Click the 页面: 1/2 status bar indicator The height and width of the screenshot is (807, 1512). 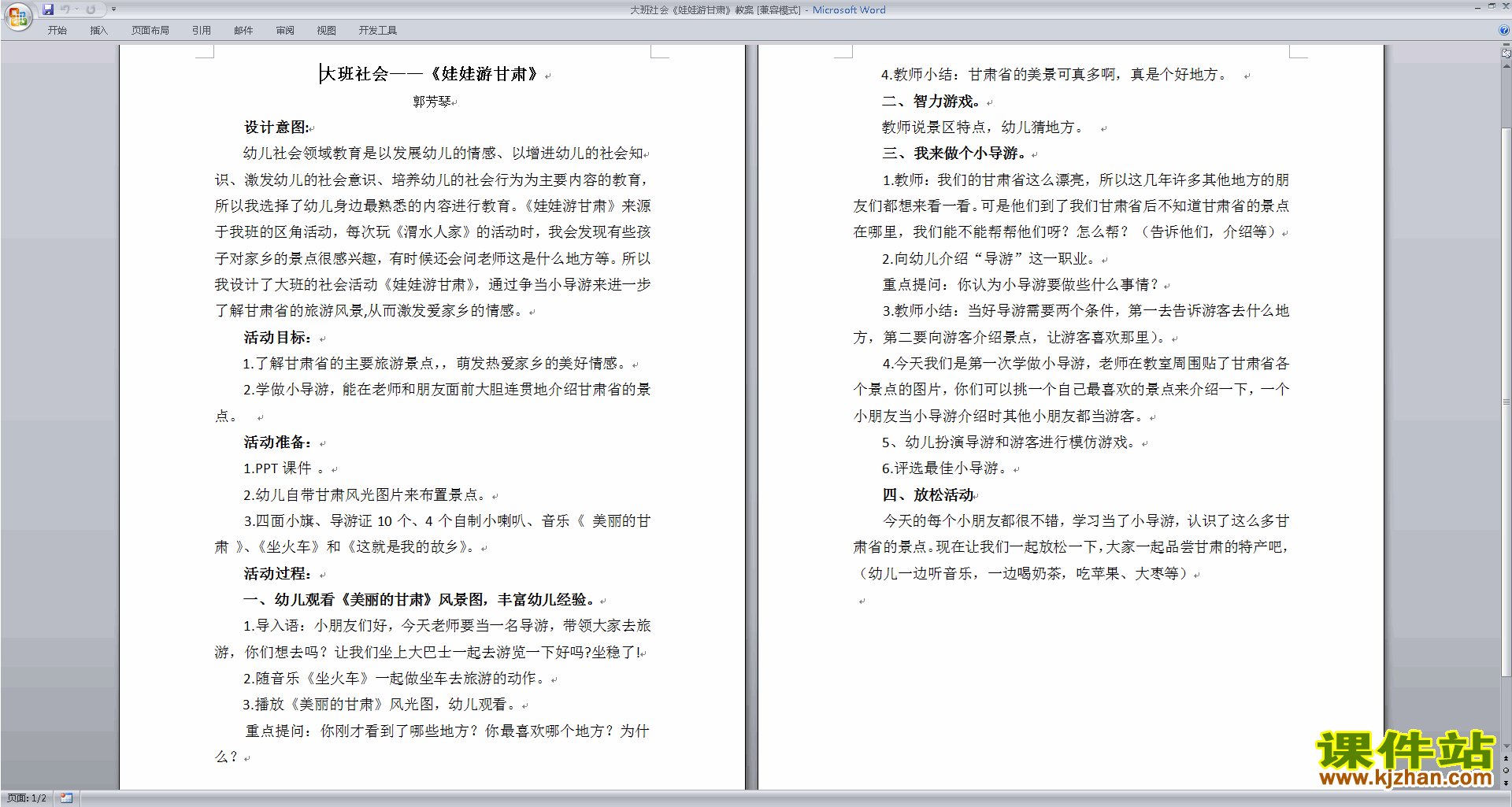(x=26, y=798)
